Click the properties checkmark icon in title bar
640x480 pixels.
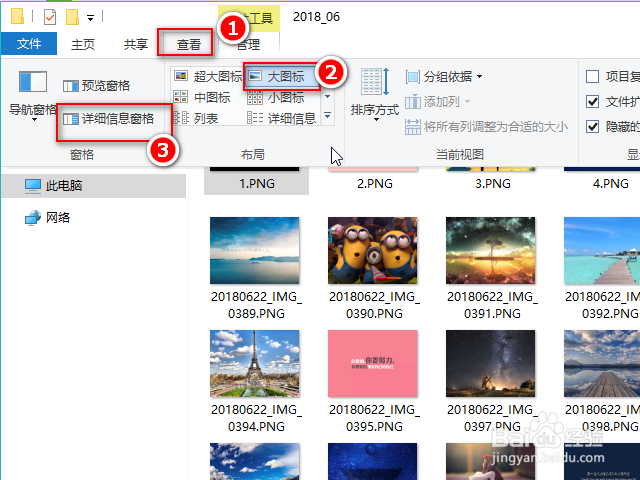(x=50, y=17)
